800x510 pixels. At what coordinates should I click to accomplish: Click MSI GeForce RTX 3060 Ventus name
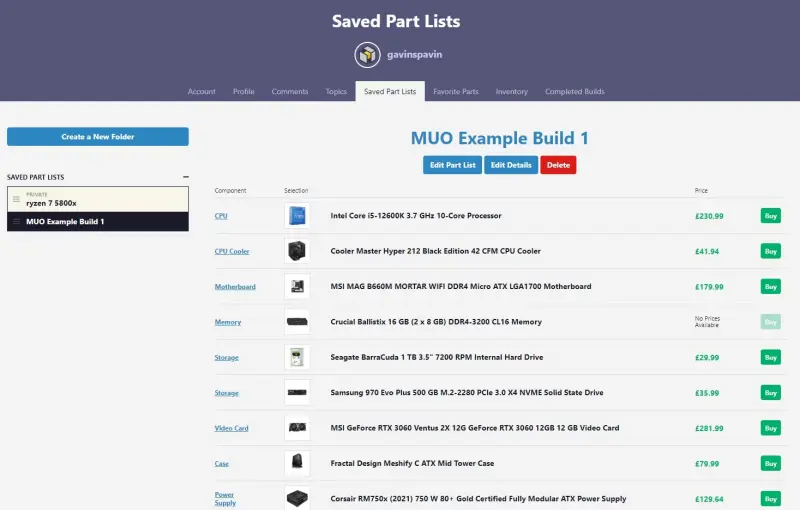click(x=474, y=428)
